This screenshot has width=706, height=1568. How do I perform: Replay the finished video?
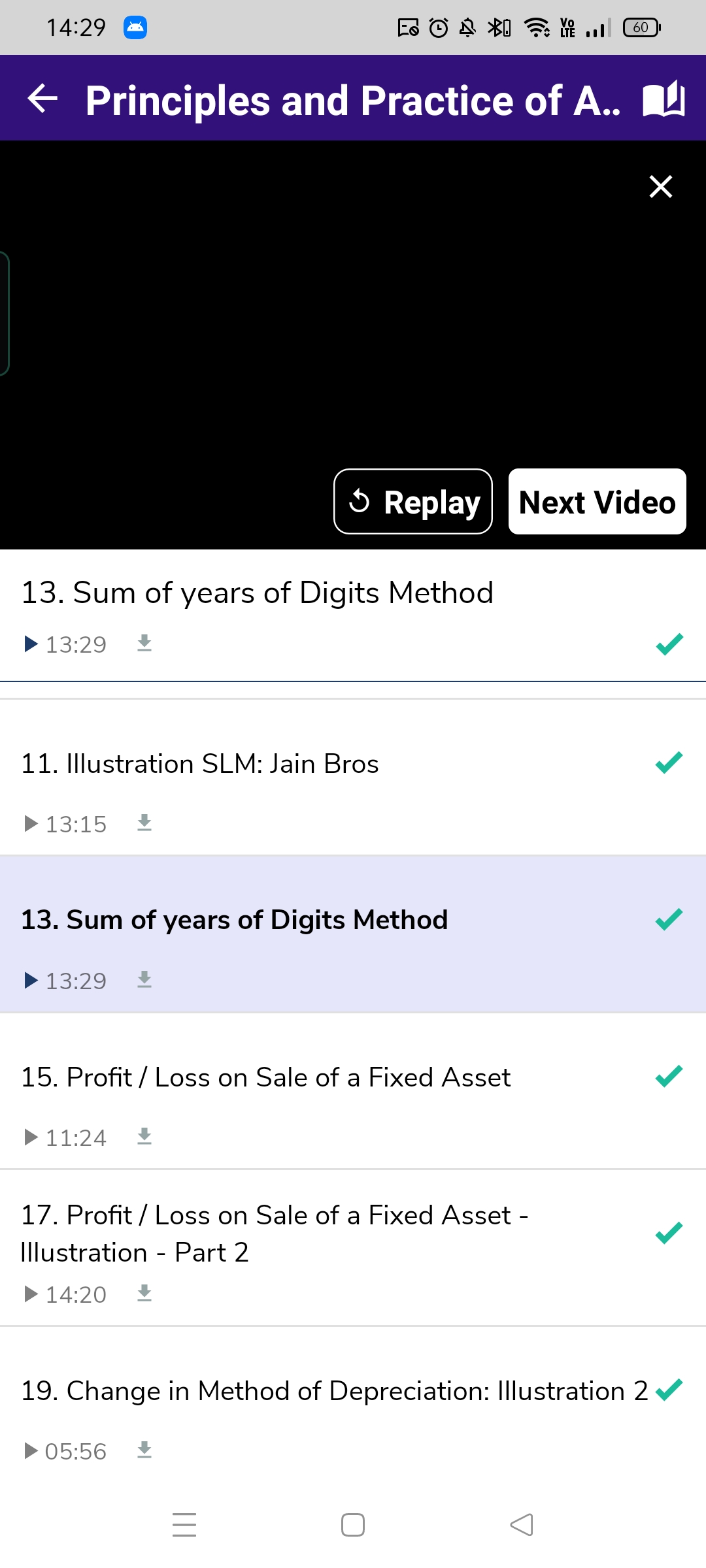pyautogui.click(x=413, y=502)
